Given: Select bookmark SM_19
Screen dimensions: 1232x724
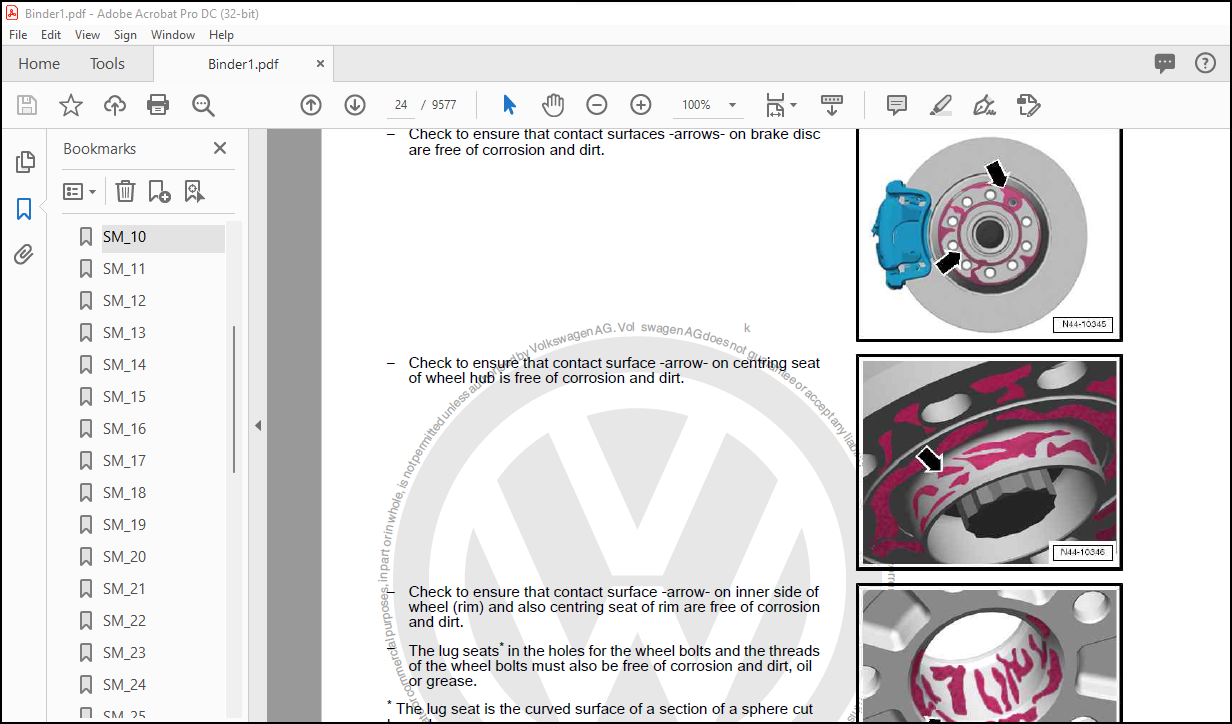Looking at the screenshot, I should (x=124, y=525).
